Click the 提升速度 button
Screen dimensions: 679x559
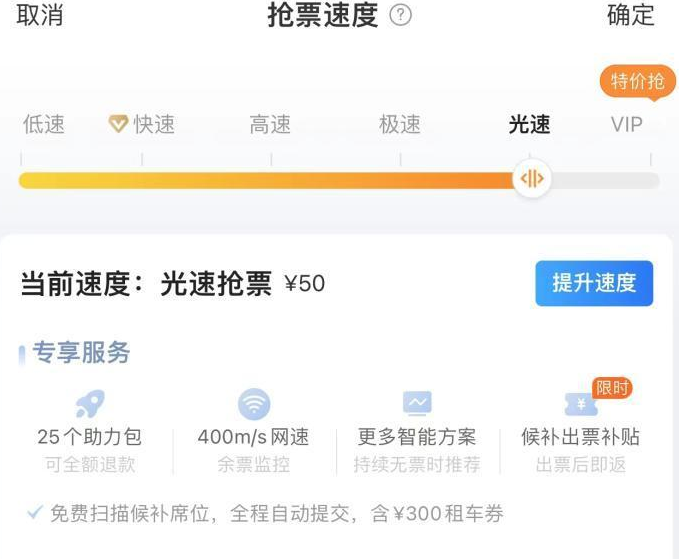tap(594, 283)
